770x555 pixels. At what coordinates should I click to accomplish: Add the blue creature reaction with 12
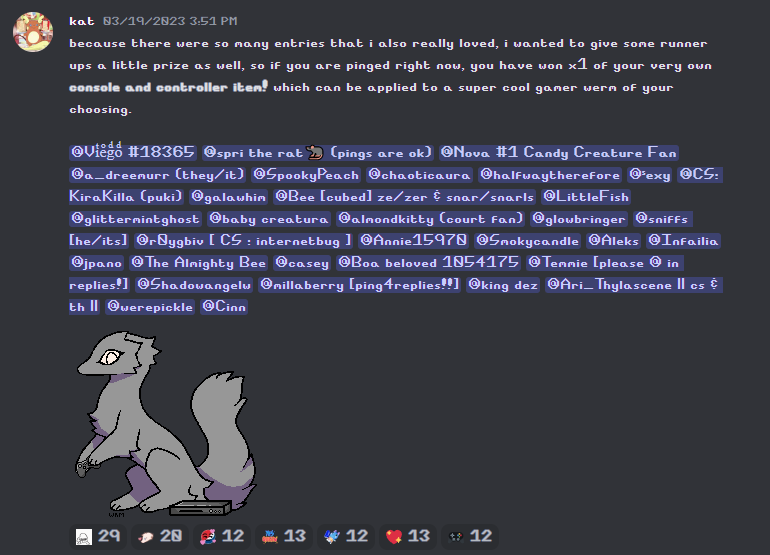(x=346, y=536)
